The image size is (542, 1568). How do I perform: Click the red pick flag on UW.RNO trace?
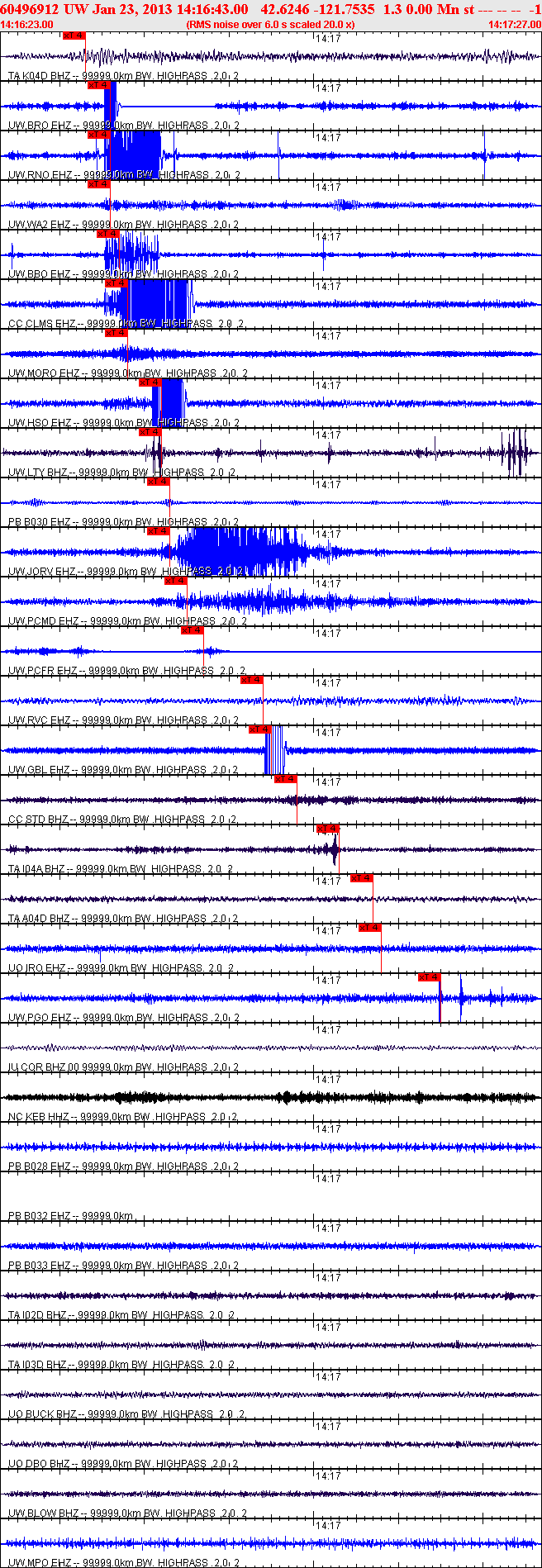point(98,135)
